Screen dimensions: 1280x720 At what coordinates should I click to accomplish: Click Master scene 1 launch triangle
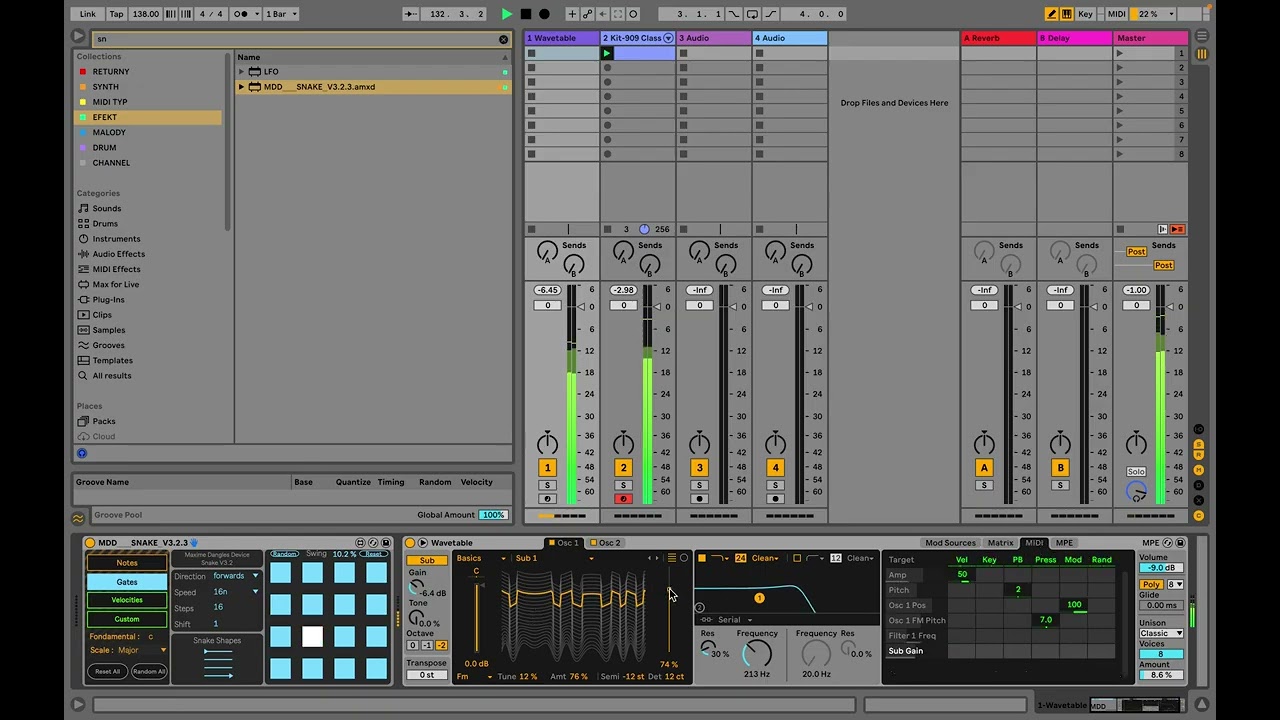tap(1120, 53)
